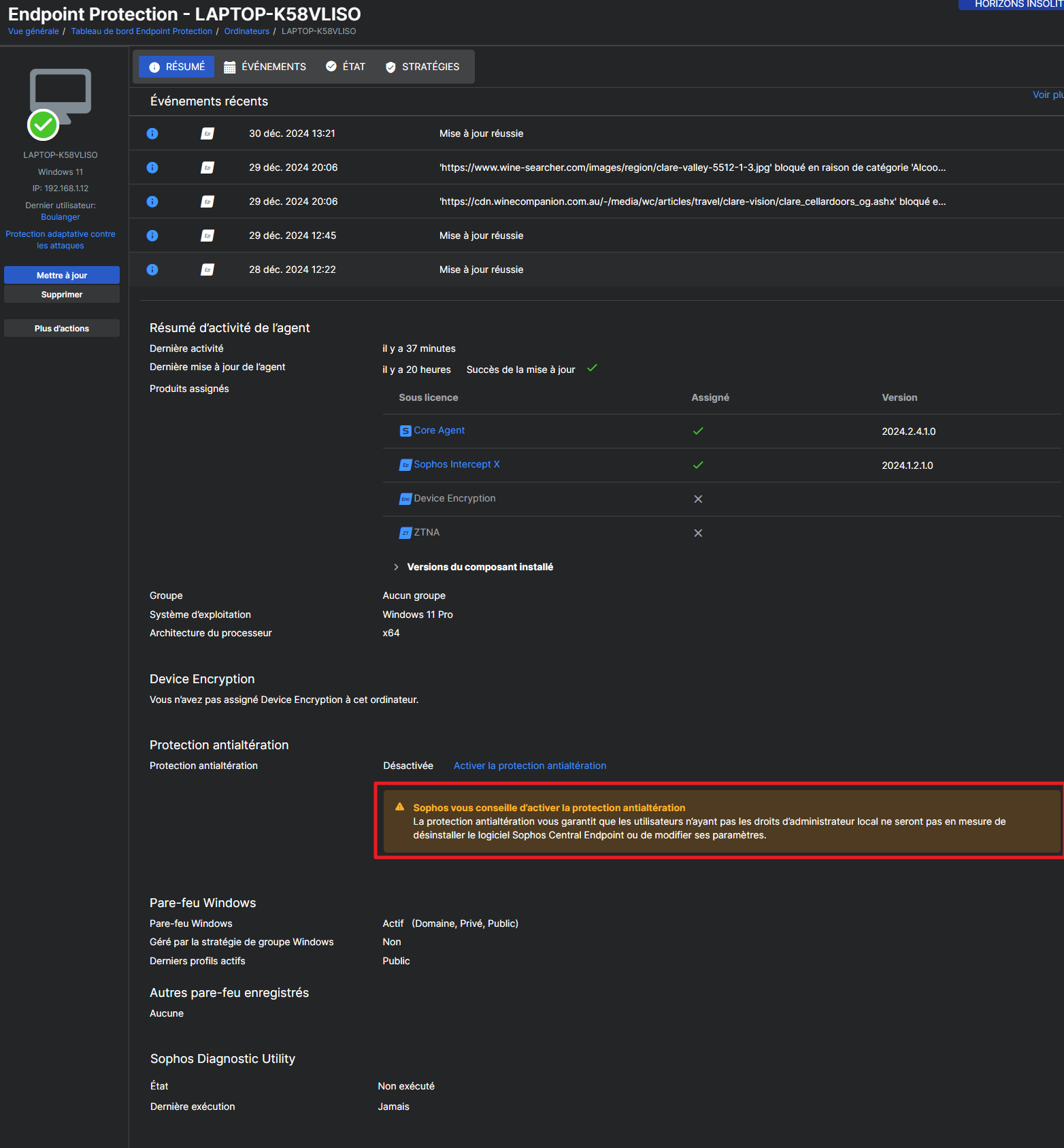This screenshot has height=1148, width=1064.
Task: Click unassigned X mark for ZTNA
Action: point(698,533)
